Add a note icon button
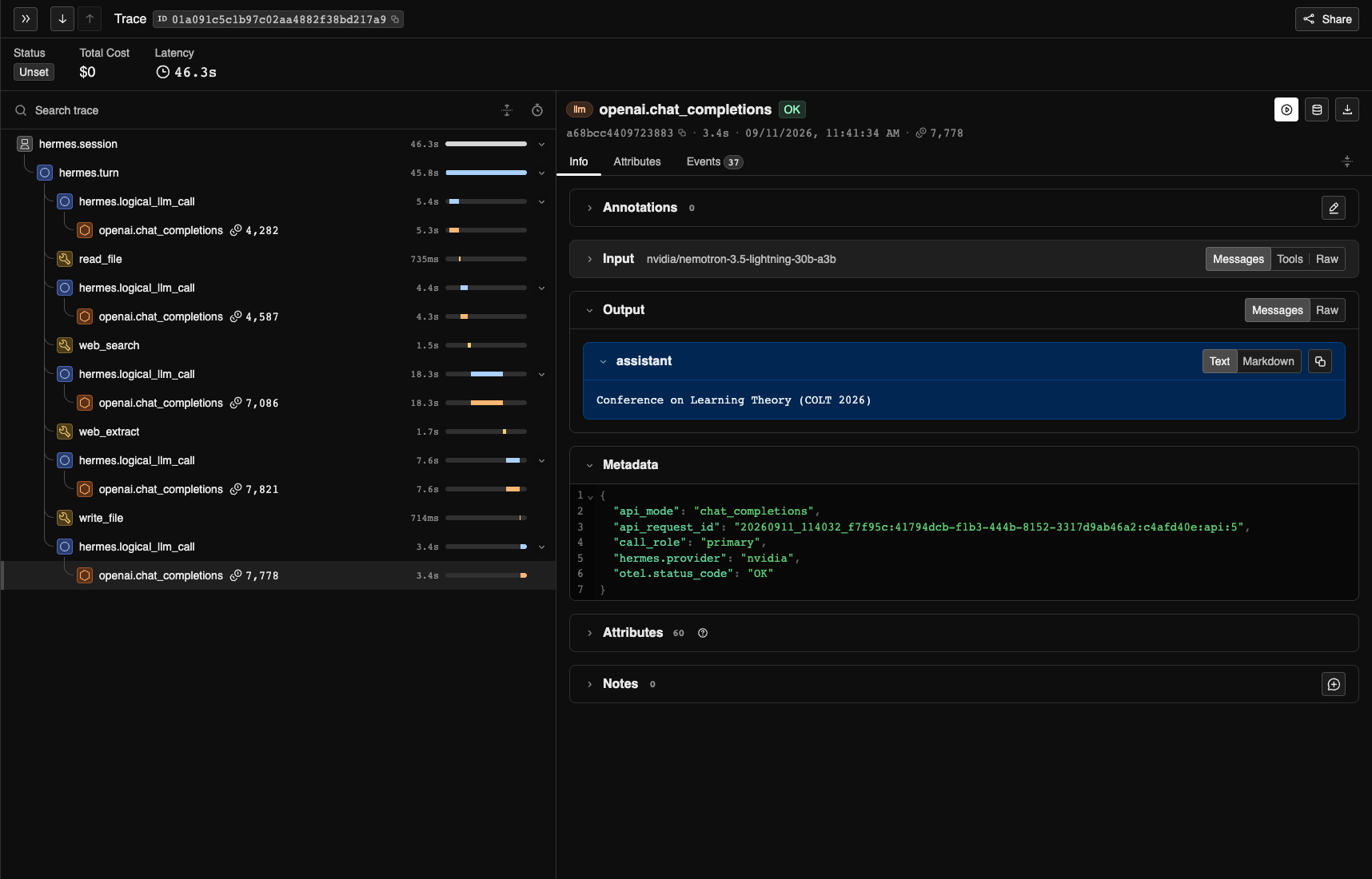Image resolution: width=1372 pixels, height=879 pixels. 1334,684
